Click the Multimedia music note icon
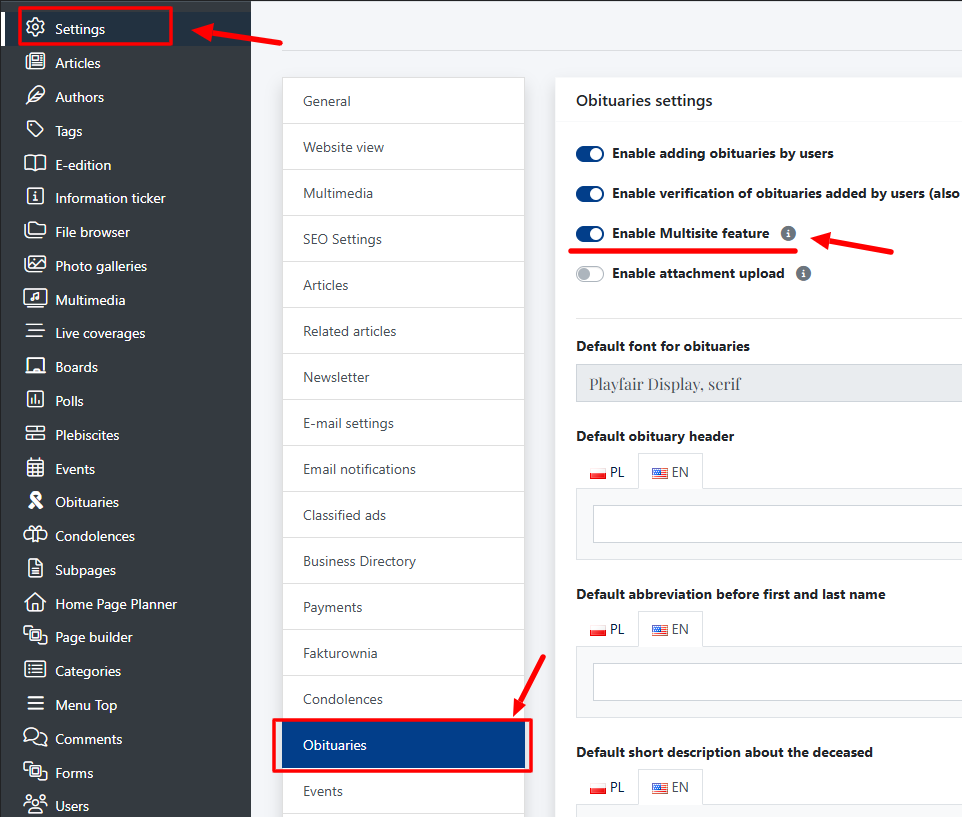962x817 pixels. coord(35,297)
